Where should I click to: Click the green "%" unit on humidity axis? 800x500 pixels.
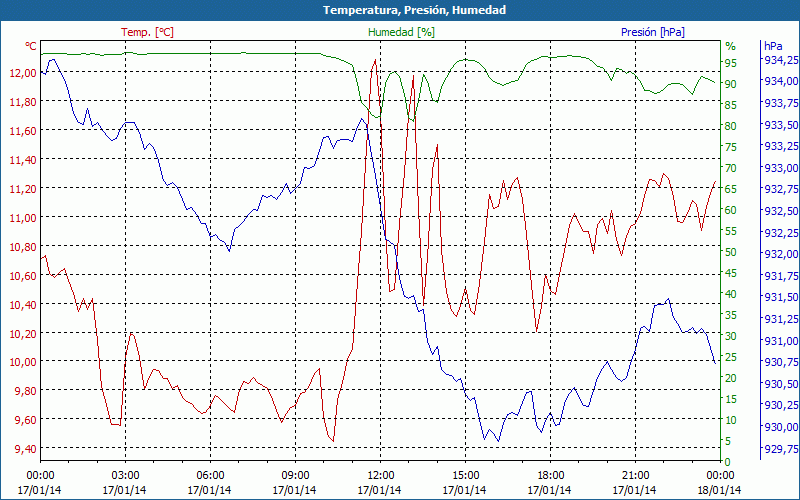point(731,46)
